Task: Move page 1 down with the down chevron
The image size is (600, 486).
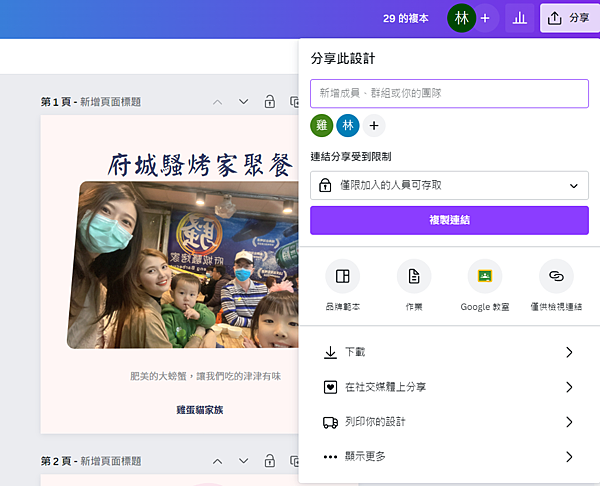Action: coord(243,102)
